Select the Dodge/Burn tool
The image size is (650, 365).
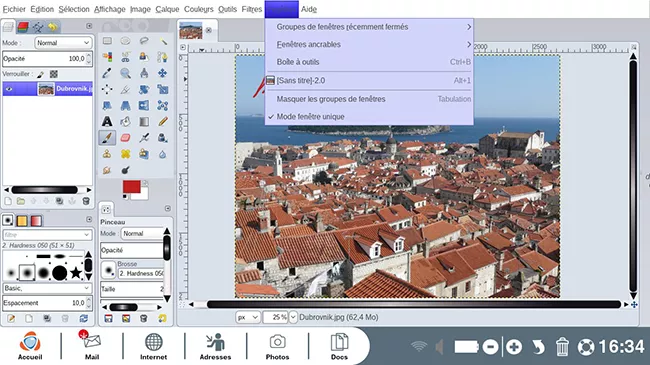click(125, 170)
